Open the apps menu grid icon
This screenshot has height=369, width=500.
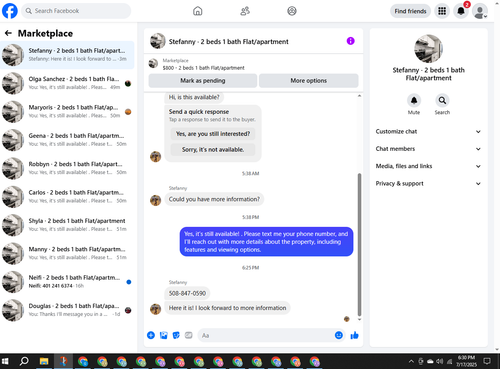pyautogui.click(x=442, y=11)
